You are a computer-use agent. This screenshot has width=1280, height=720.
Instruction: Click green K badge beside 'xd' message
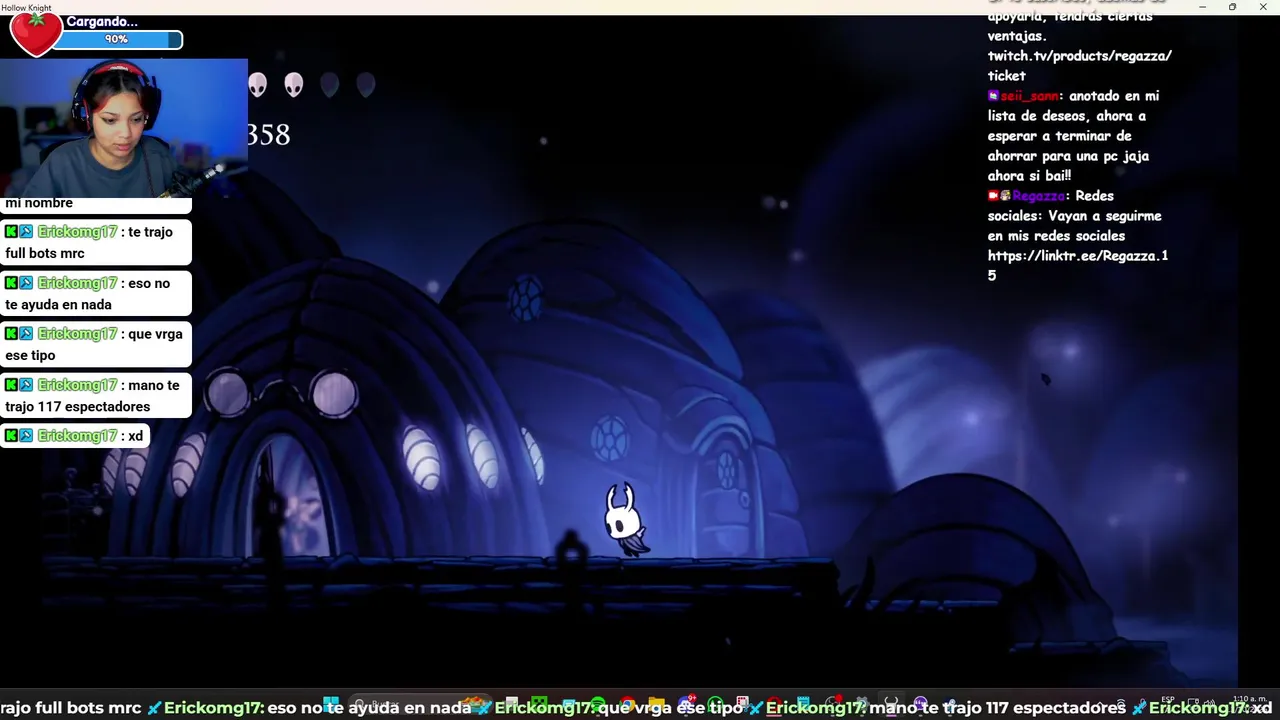[x=11, y=436]
